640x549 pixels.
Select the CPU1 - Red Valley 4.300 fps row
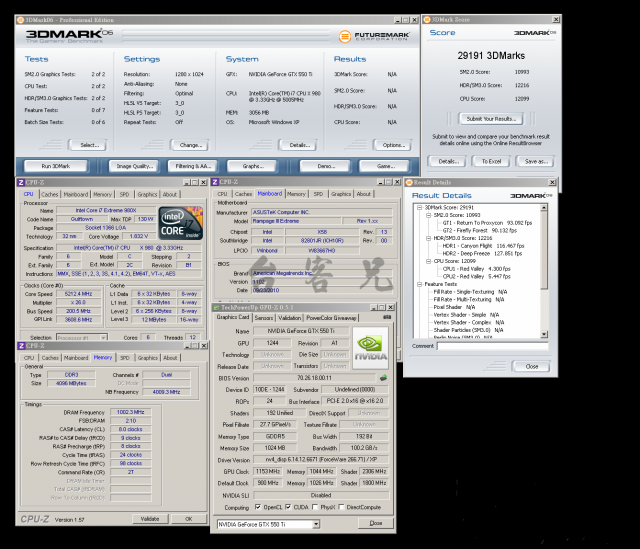click(x=476, y=269)
